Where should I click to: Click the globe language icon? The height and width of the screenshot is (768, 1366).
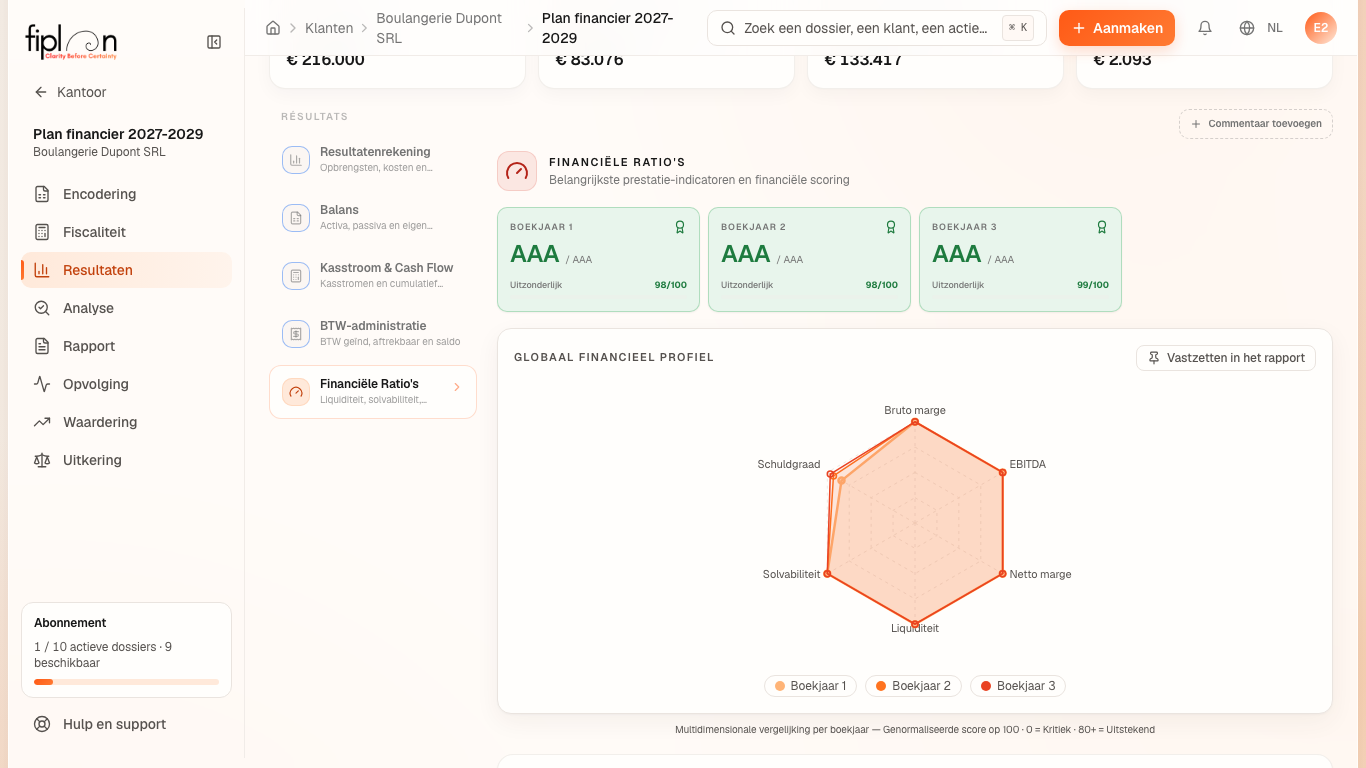(1247, 28)
